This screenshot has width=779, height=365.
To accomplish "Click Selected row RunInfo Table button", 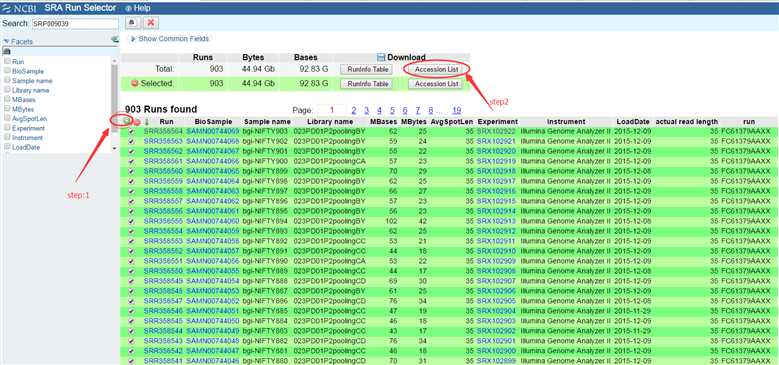I will click(367, 84).
